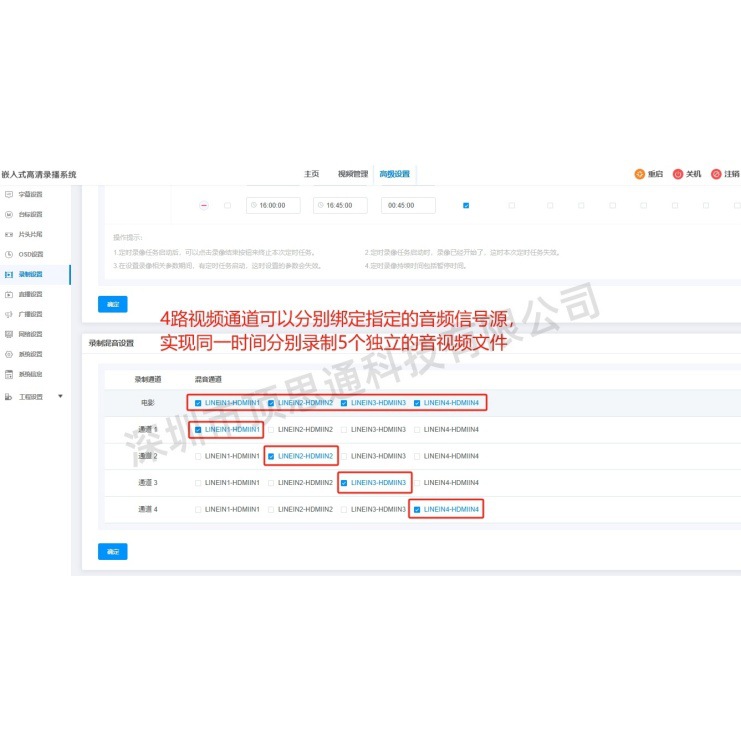Viewport: 741px width, 741px height.
Task: Enable LINEIN2-HDMIIN2 for 通道 1
Action: coord(271,429)
